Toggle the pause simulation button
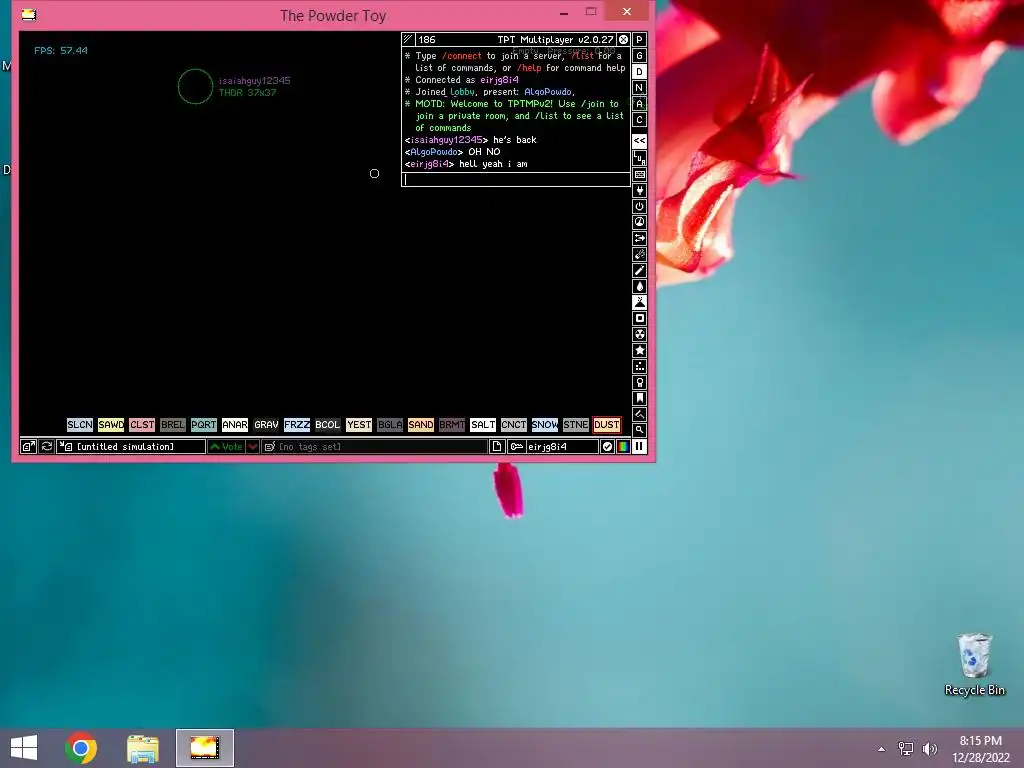1024x768 pixels. coord(639,447)
